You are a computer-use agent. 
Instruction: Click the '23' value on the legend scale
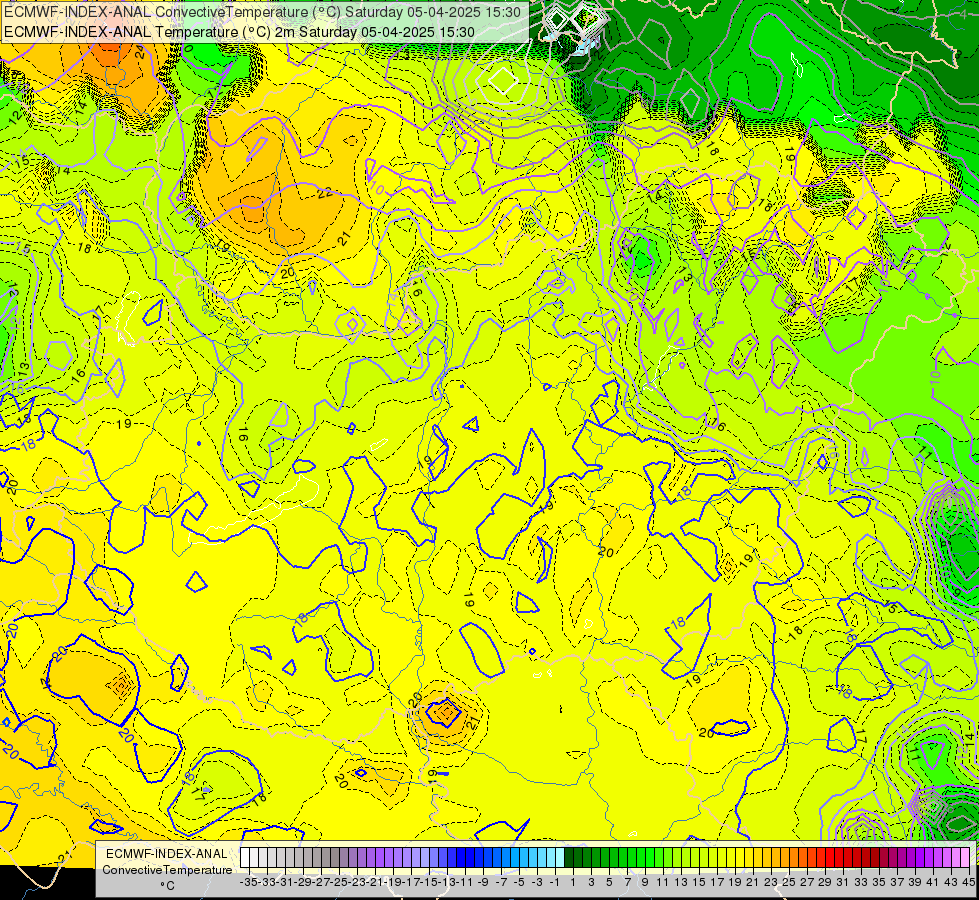771,882
